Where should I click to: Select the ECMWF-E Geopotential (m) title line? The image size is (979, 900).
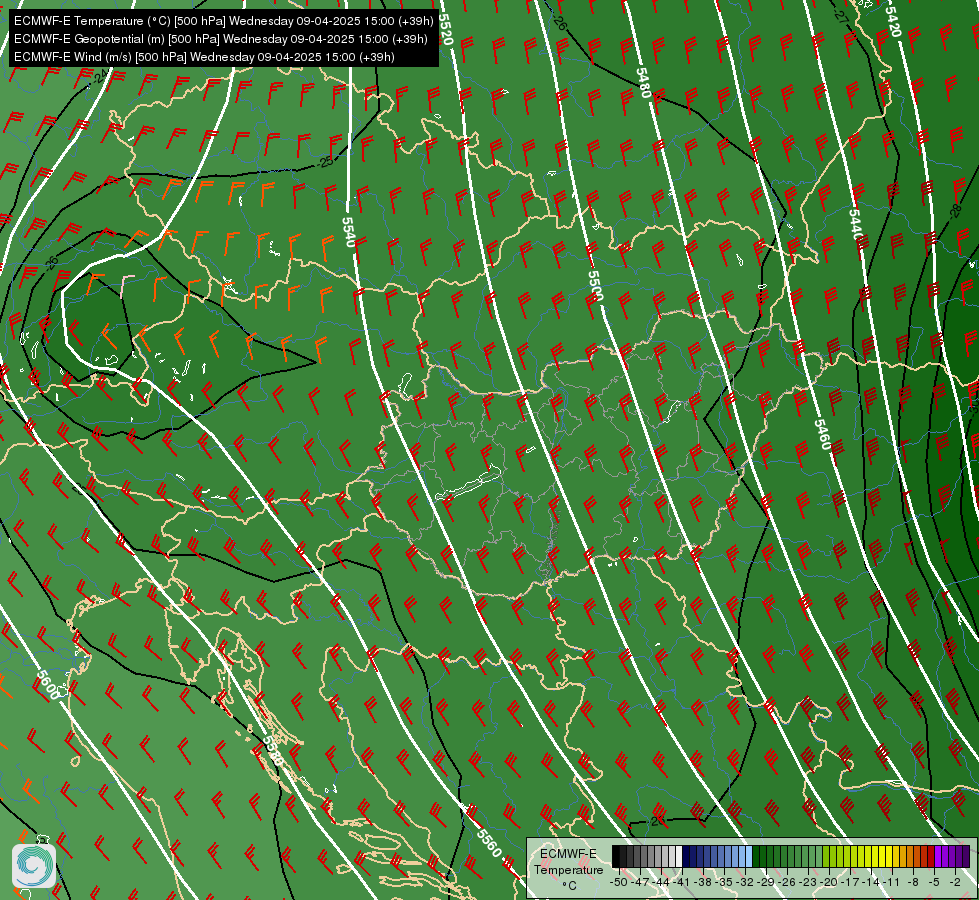[x=220, y=39]
